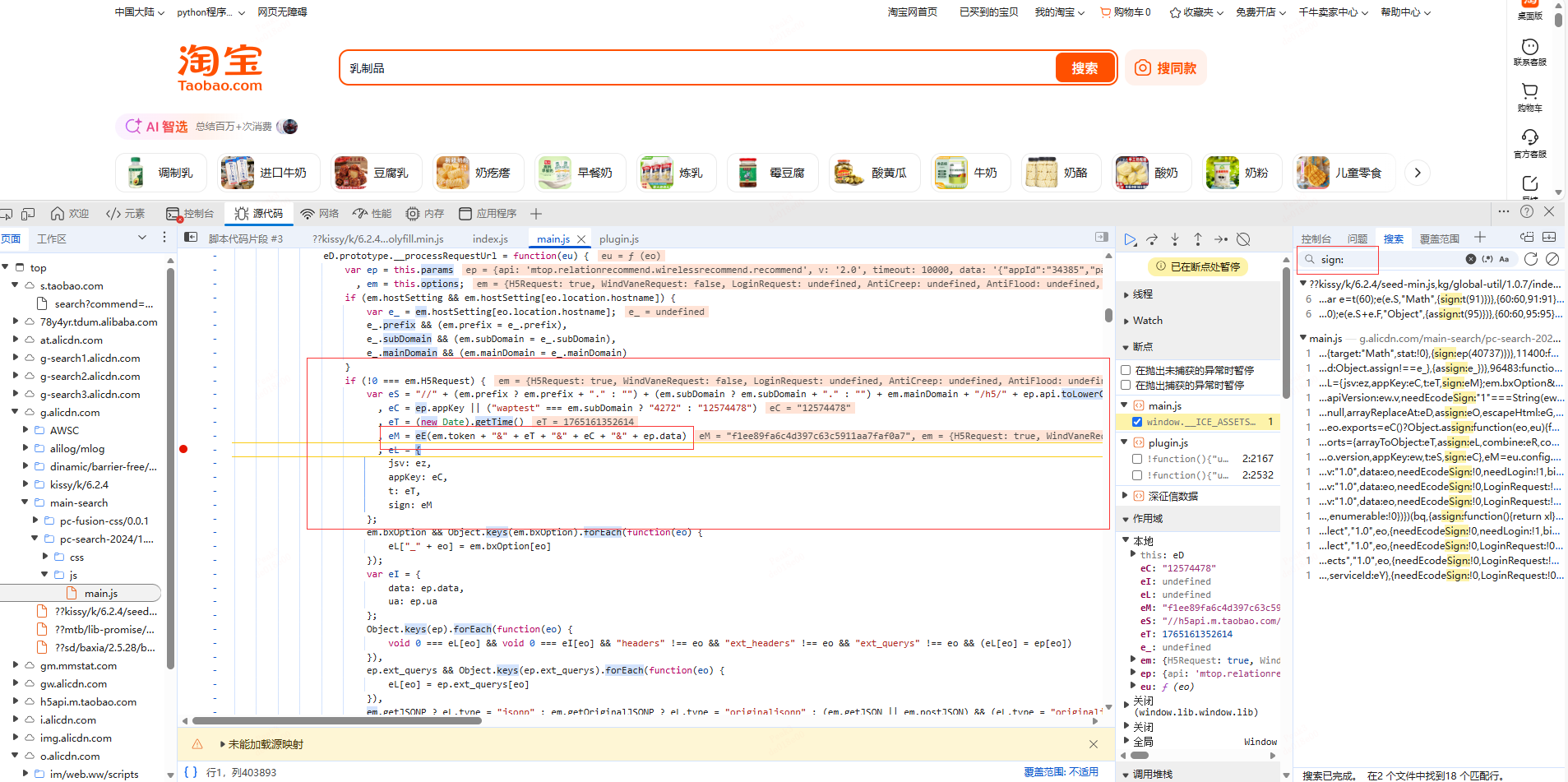Collapse s.taobao.com tree node
The image size is (1568, 782).
(x=15, y=285)
